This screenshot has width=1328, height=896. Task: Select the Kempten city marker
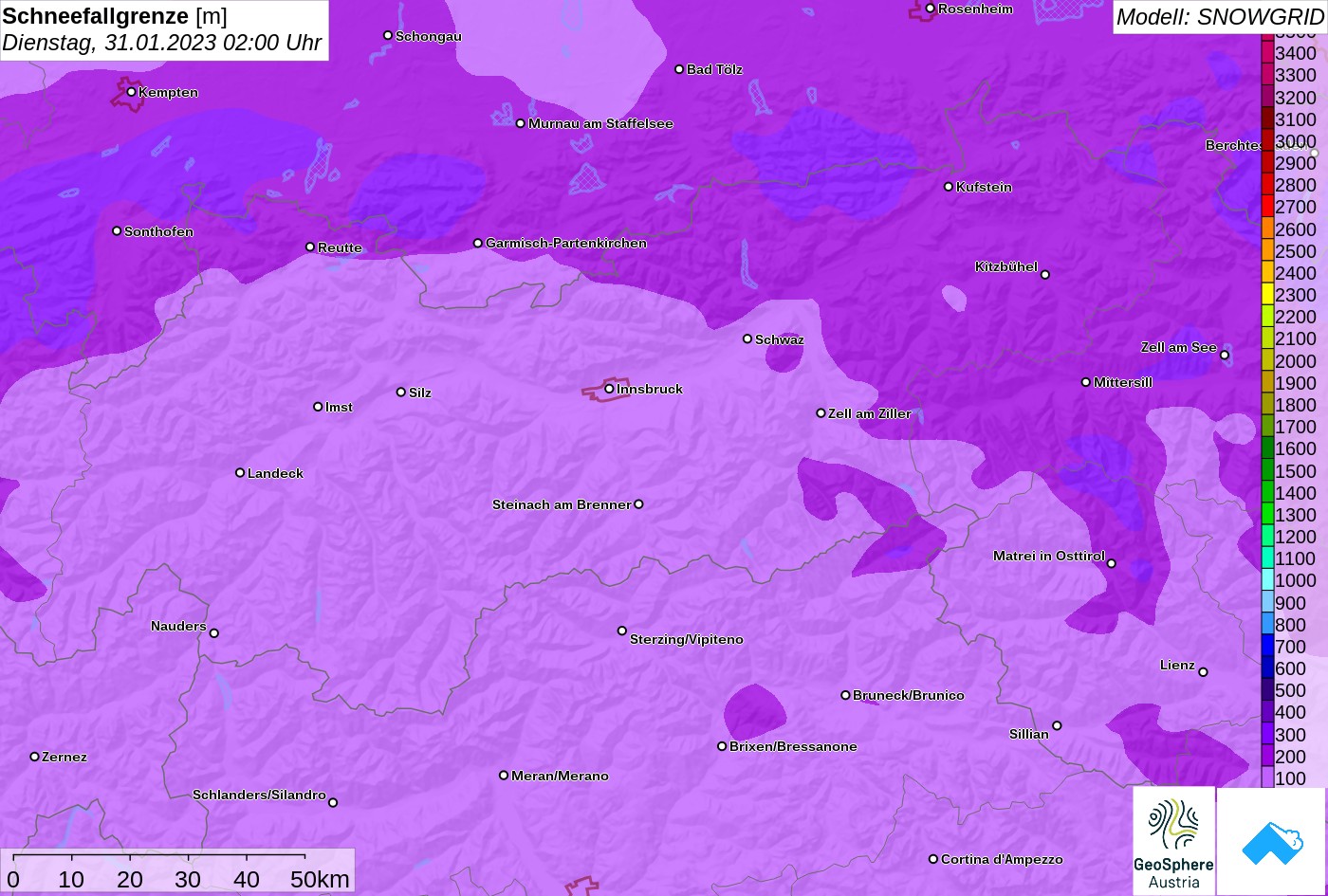(x=131, y=92)
